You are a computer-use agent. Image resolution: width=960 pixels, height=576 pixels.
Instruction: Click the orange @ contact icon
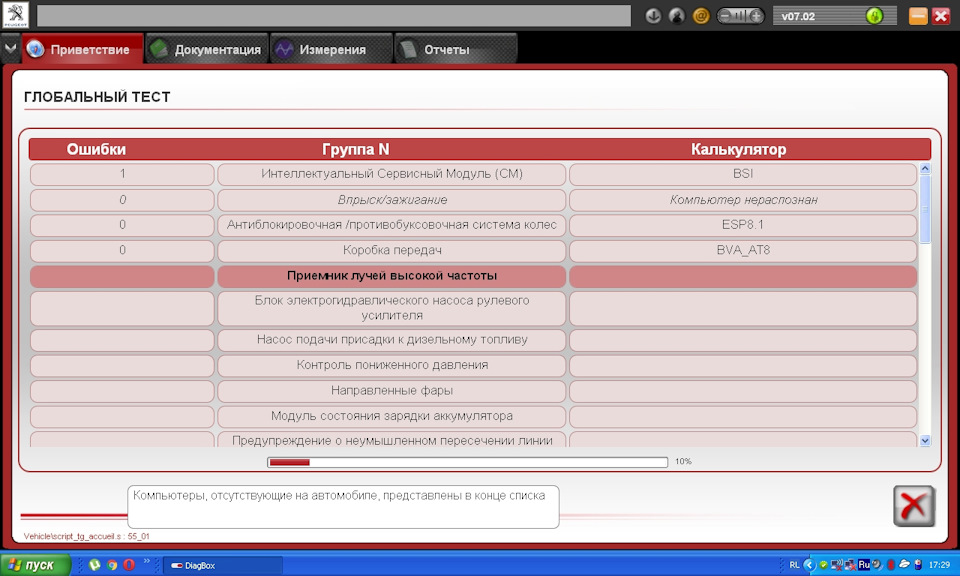(701, 16)
